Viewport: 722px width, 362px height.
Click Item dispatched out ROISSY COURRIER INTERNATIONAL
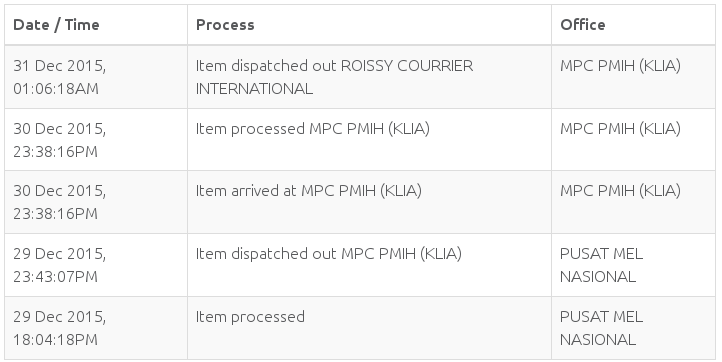[334, 77]
